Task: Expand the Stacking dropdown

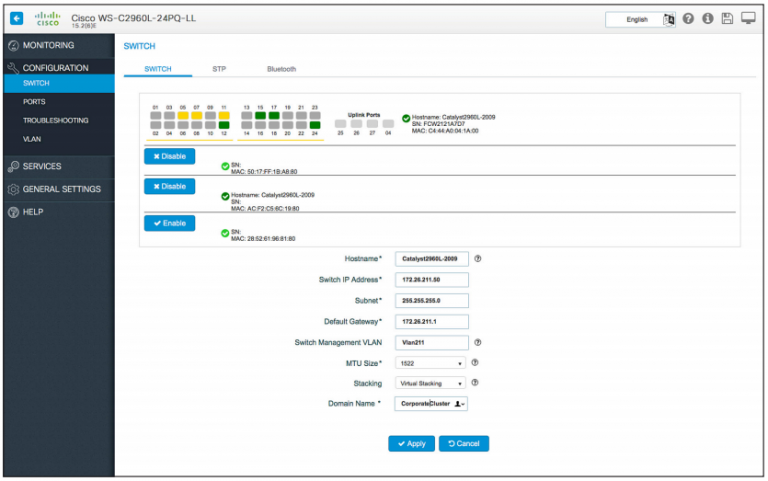Action: [431, 383]
